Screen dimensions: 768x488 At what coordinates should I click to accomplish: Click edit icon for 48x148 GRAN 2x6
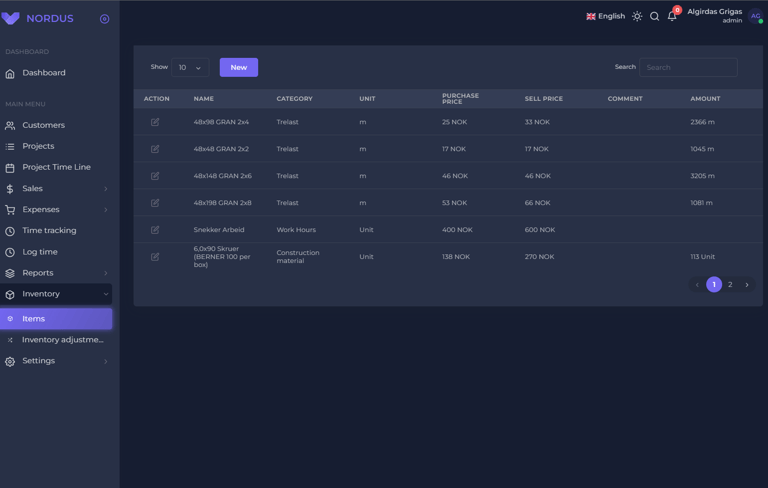tap(155, 176)
